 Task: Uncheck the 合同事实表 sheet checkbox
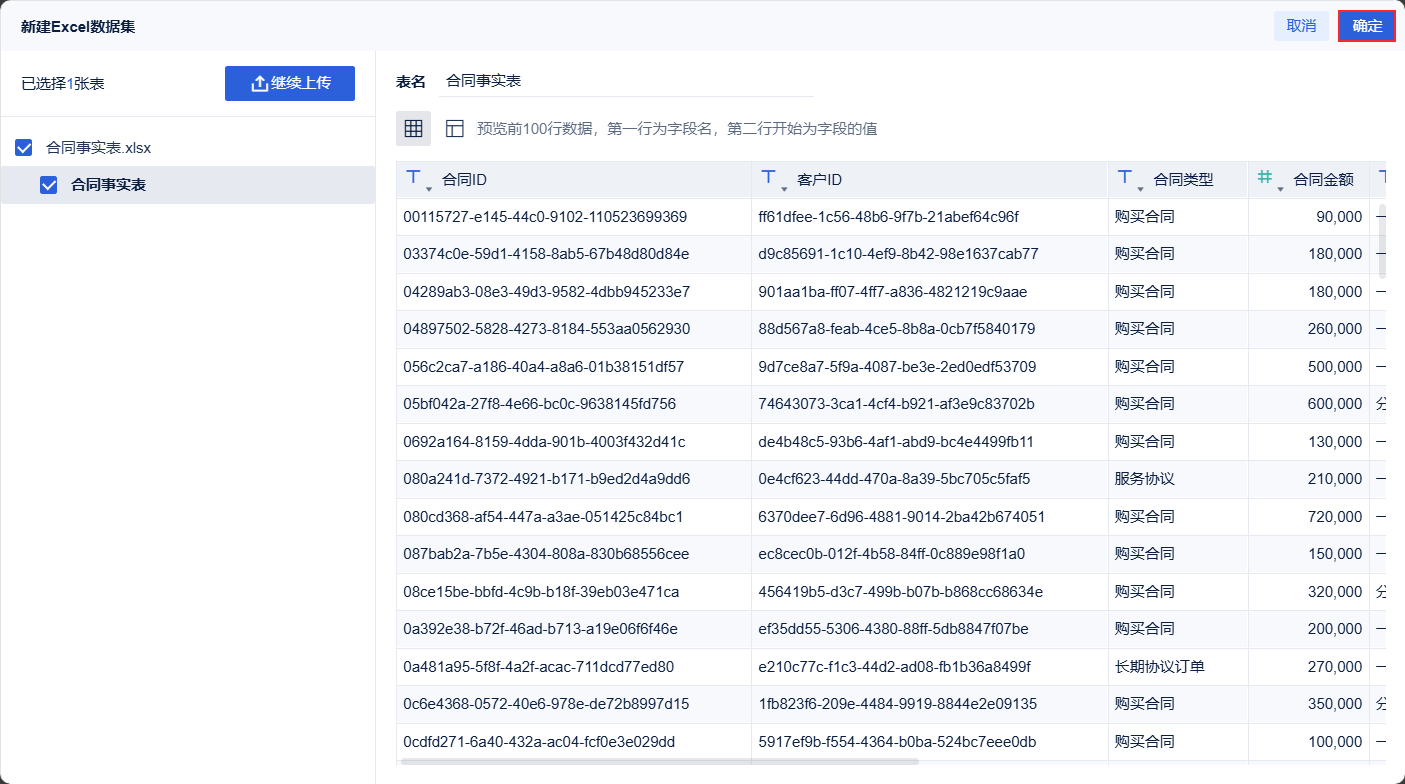(x=48, y=185)
